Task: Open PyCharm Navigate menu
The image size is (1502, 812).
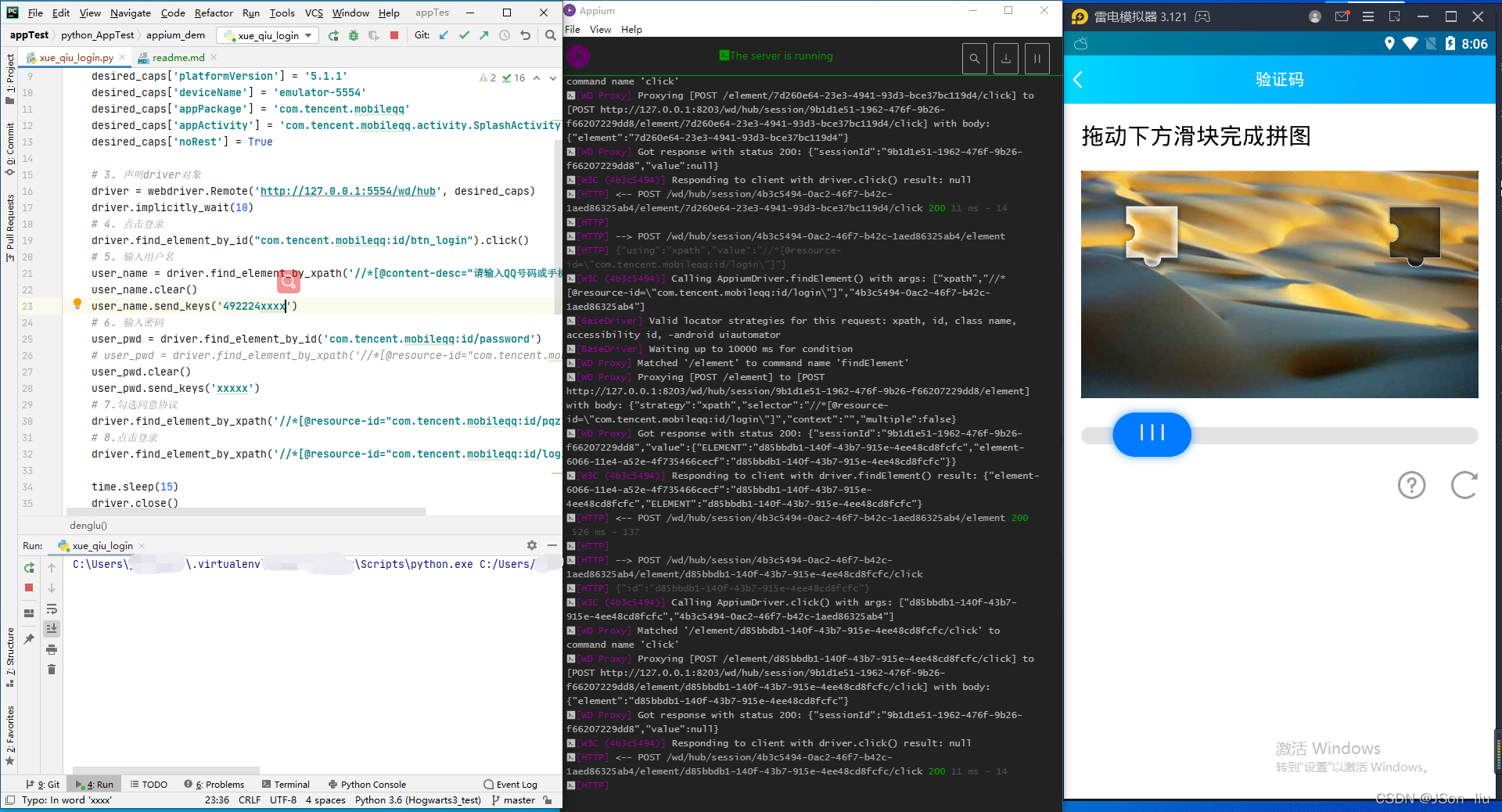Action: [x=131, y=13]
